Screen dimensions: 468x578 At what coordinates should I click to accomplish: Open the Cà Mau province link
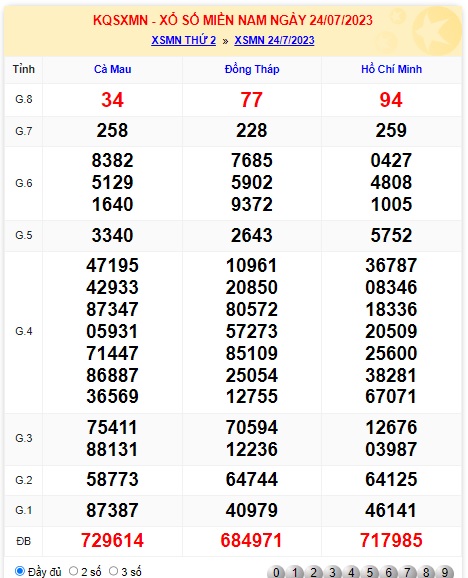[112, 69]
